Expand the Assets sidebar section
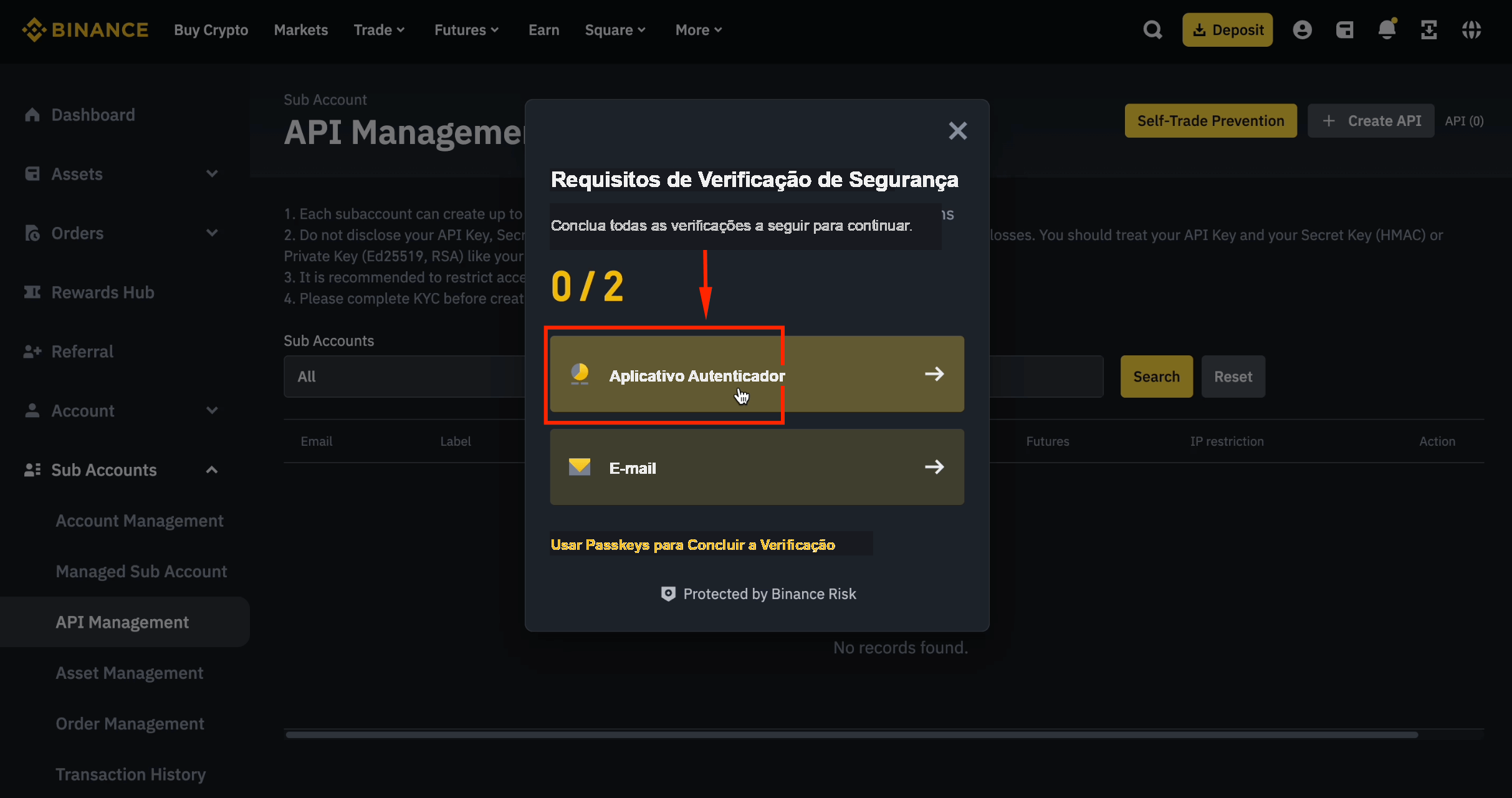1512x798 pixels. [212, 174]
